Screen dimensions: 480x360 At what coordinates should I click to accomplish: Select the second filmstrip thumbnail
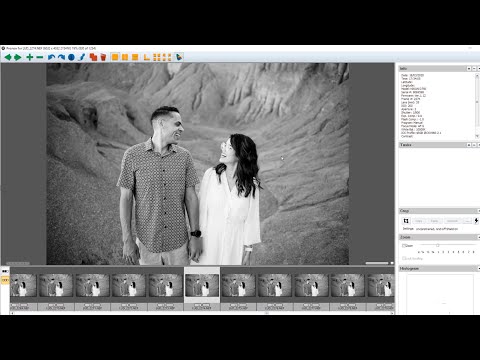click(56, 286)
